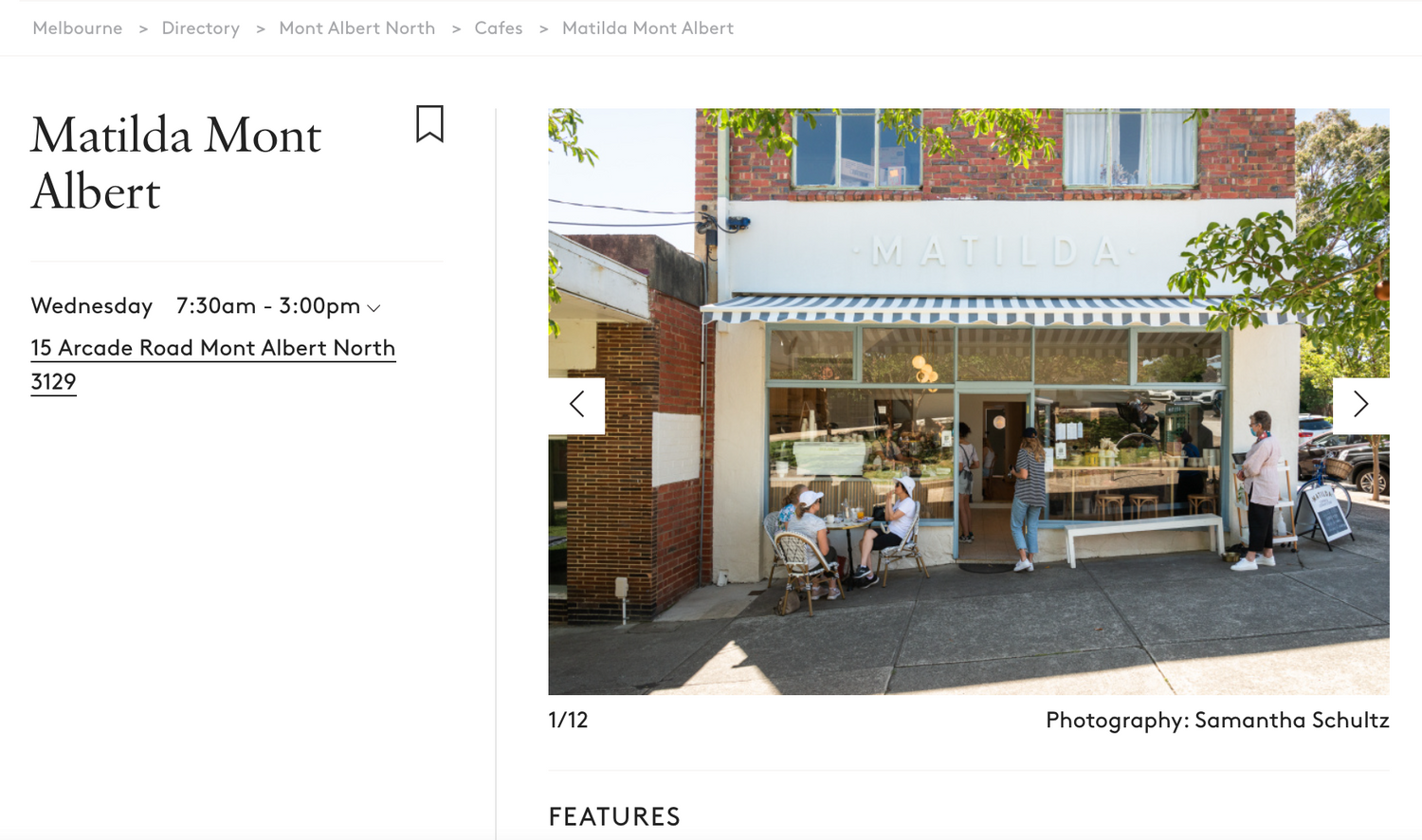Navigate to the Mont Albert North breadcrumb
The width and height of the screenshot is (1422, 840).
[x=356, y=28]
